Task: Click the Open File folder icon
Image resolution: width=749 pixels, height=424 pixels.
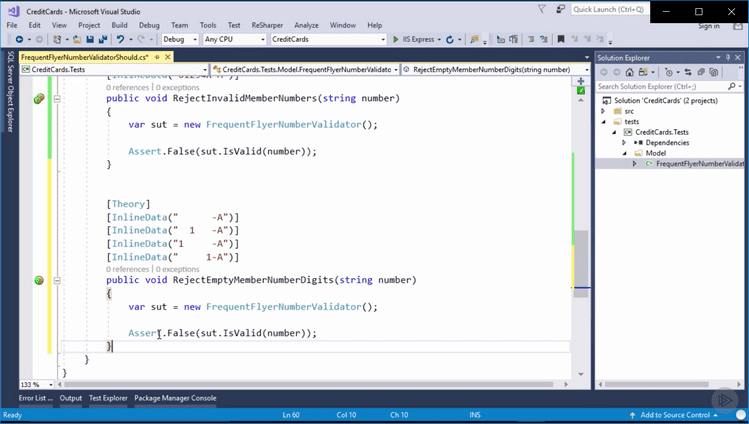Action: pyautogui.click(x=77, y=40)
